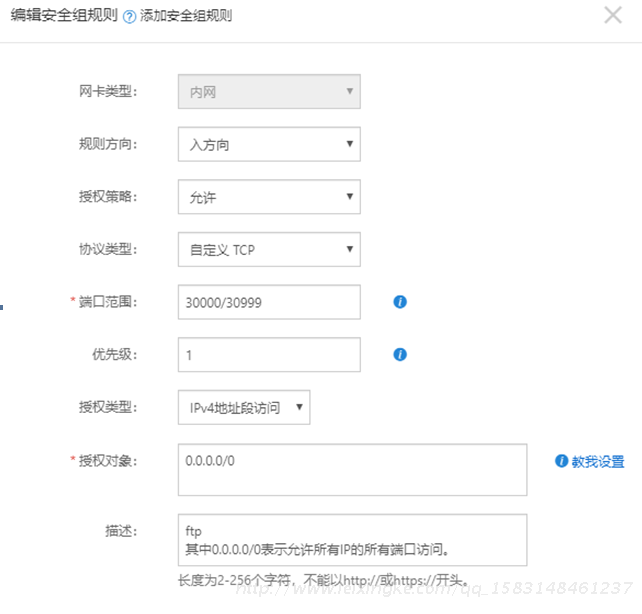
Task: Focus the 端口范围 input containing 30000/30999
Action: (268, 301)
